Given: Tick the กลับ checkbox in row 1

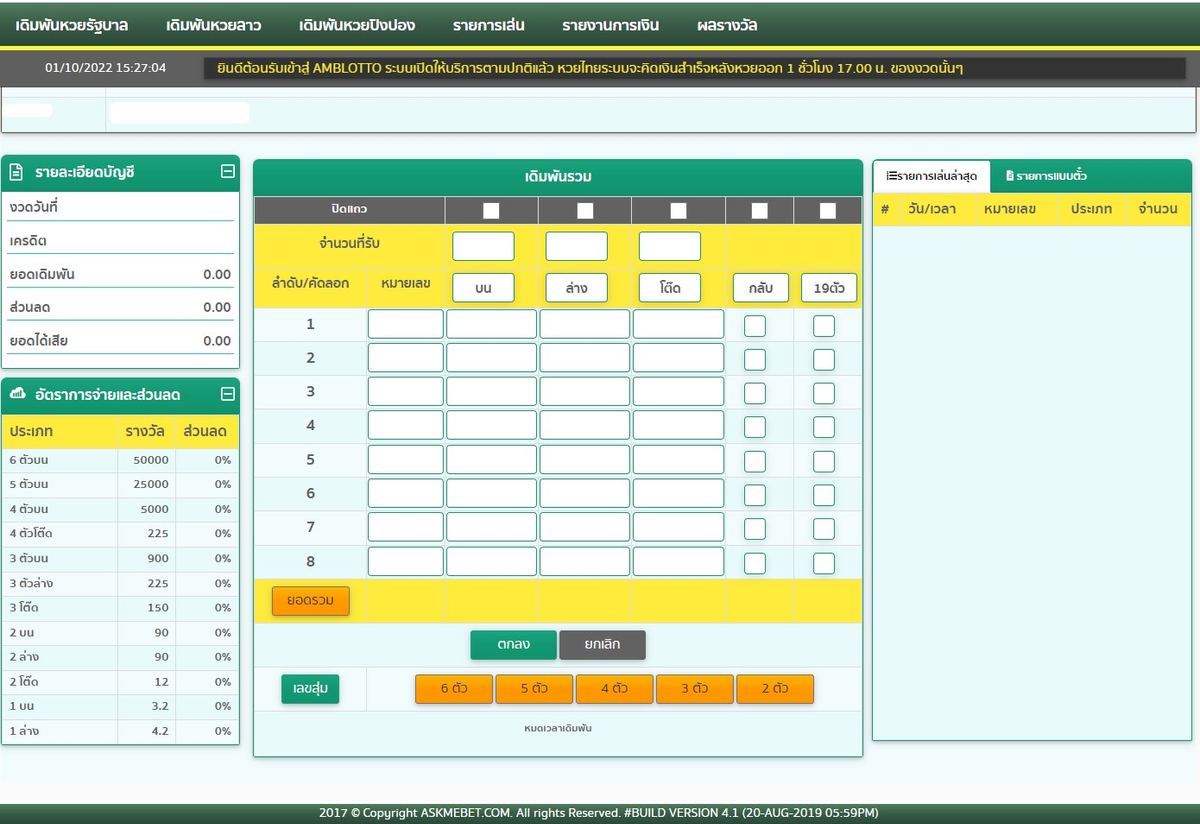Looking at the screenshot, I should tap(755, 326).
